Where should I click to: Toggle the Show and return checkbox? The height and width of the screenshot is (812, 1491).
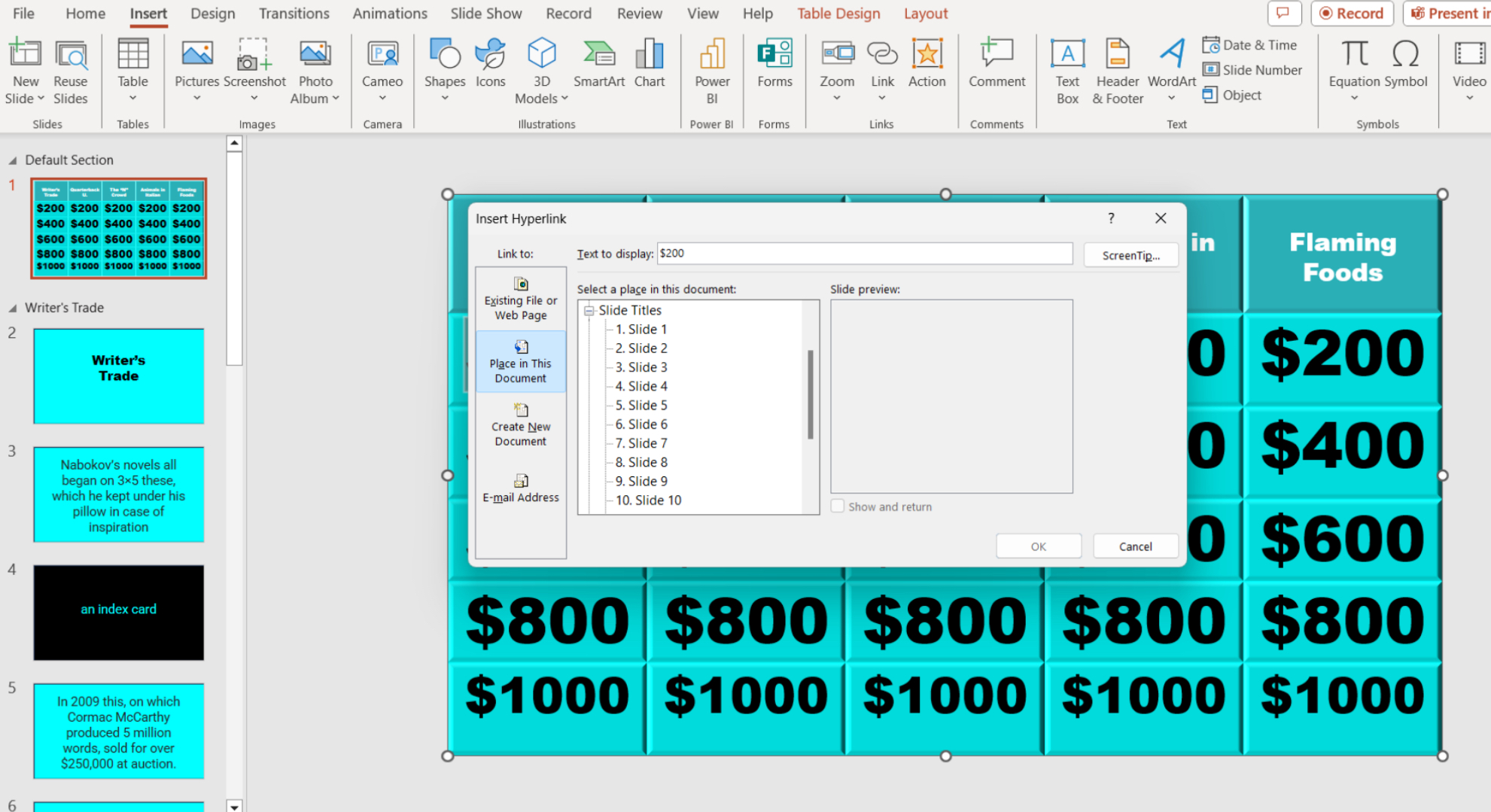coord(837,506)
